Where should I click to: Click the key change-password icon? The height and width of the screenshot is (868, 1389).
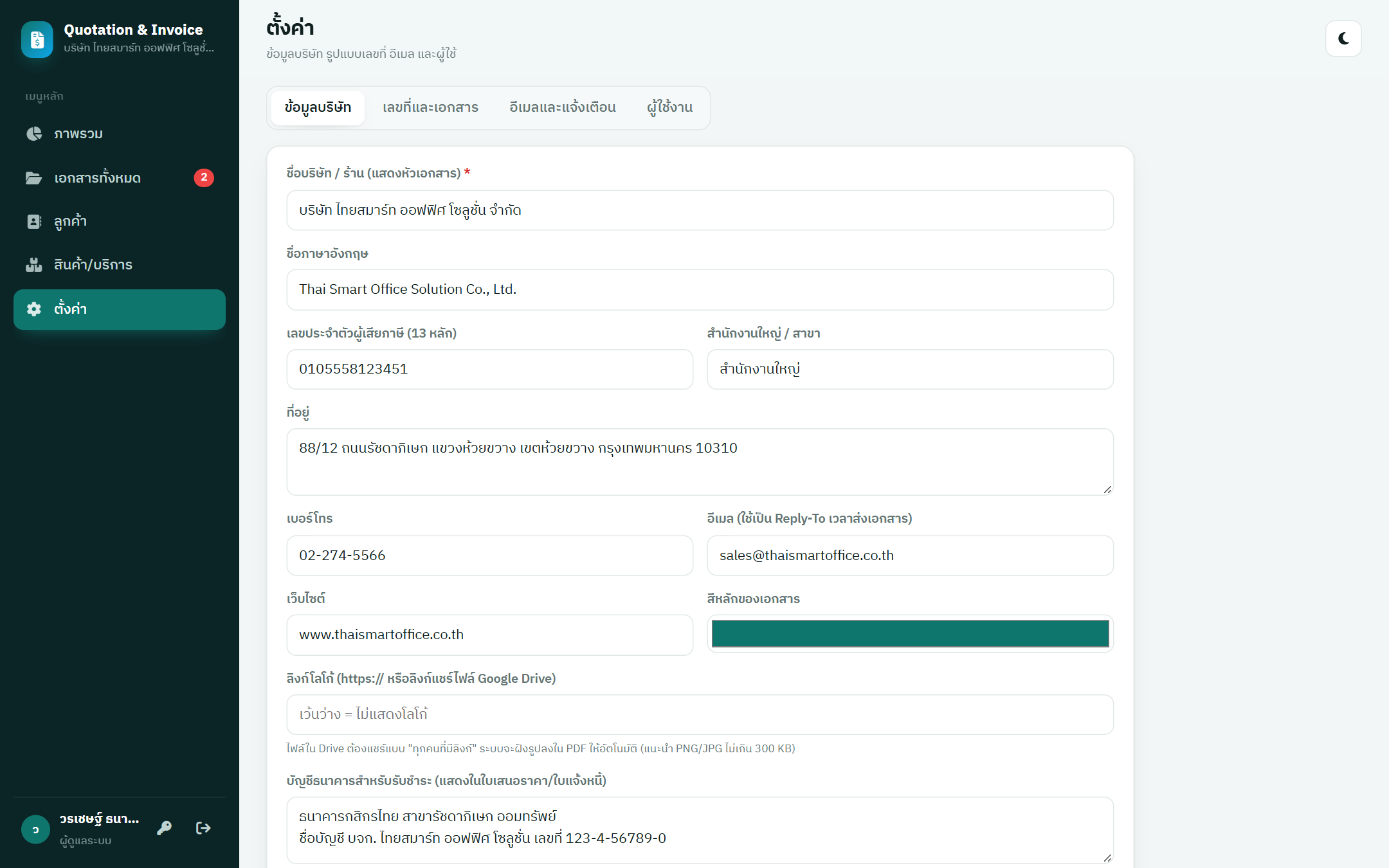pyautogui.click(x=165, y=828)
